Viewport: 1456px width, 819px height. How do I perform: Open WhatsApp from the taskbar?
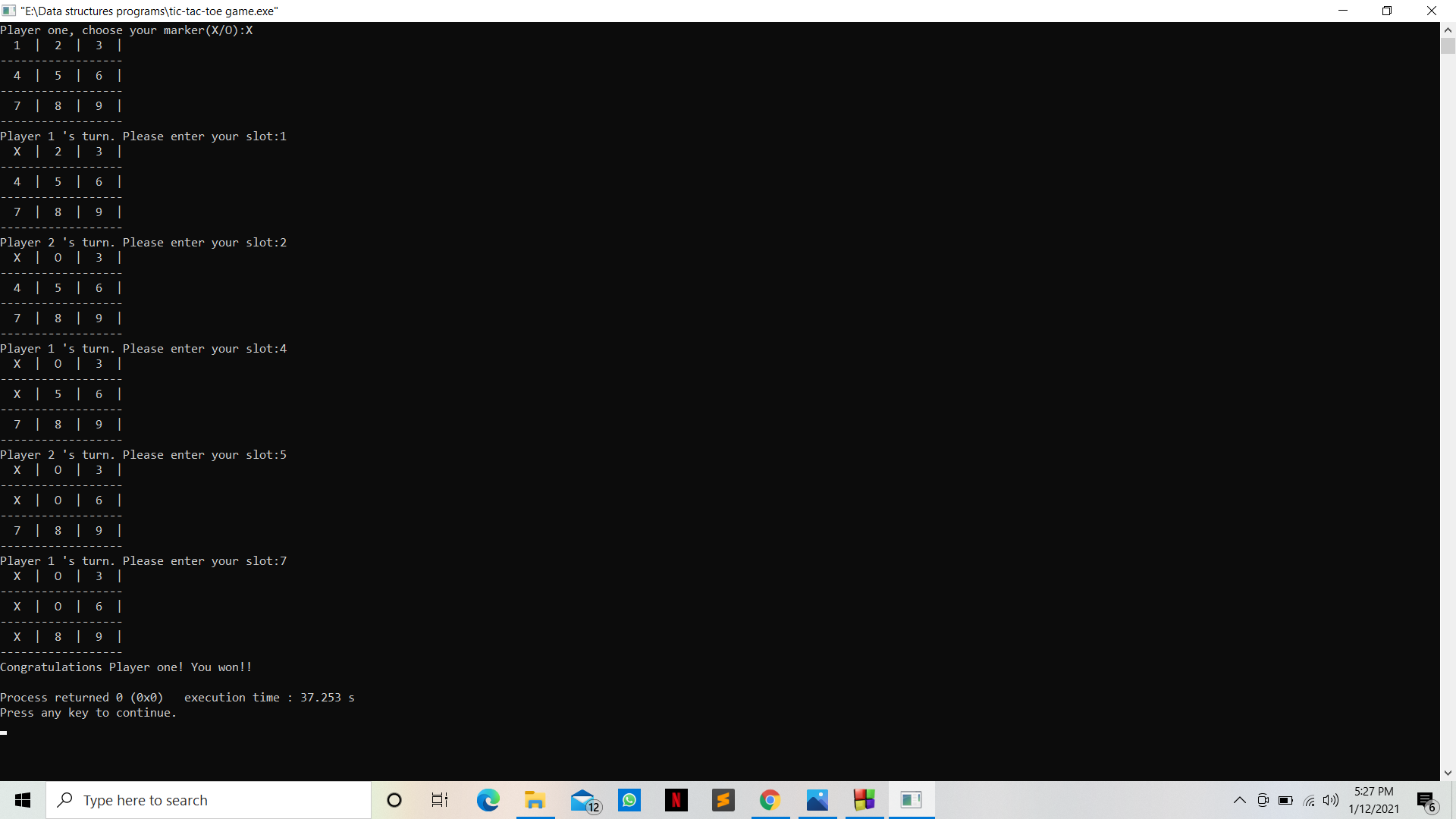click(x=629, y=800)
